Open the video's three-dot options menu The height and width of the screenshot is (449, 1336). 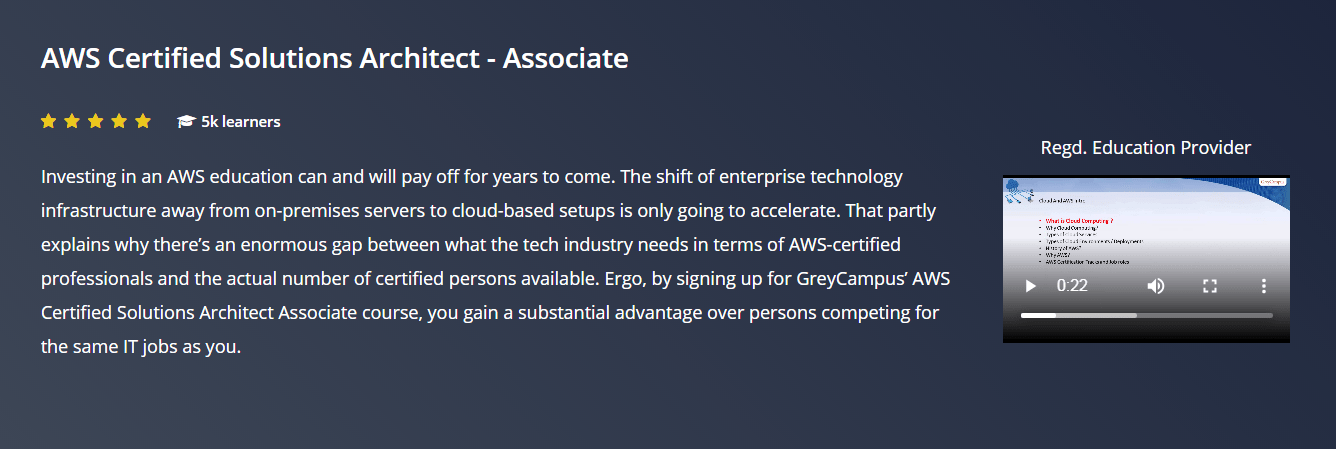(x=1264, y=286)
